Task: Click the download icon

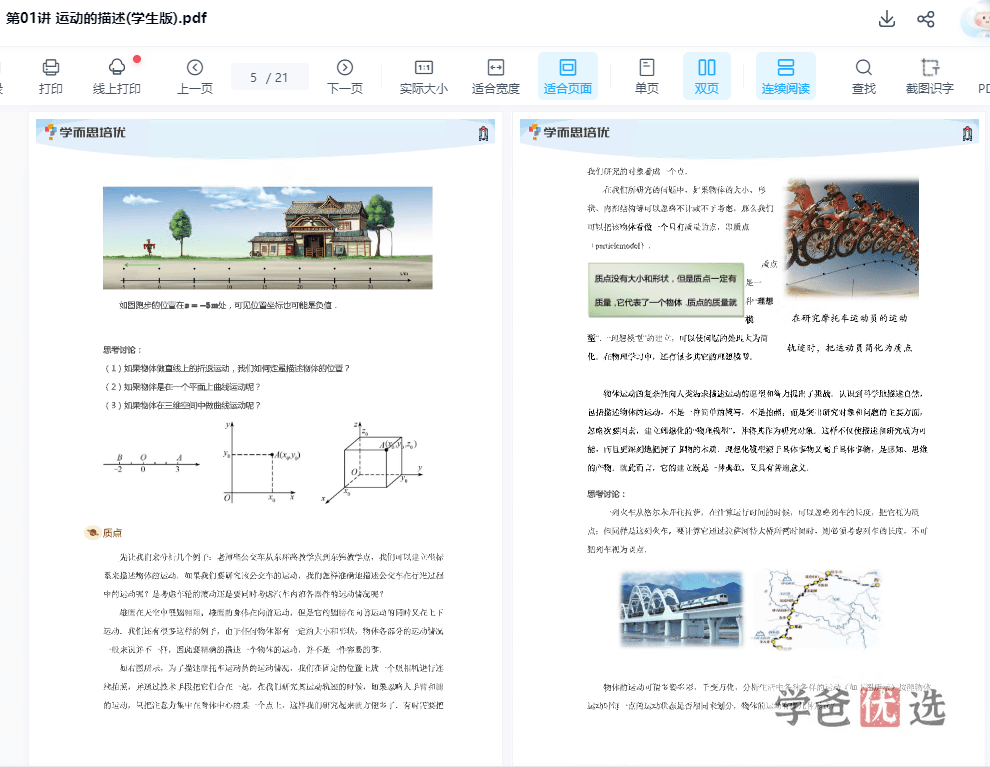Action: click(886, 19)
